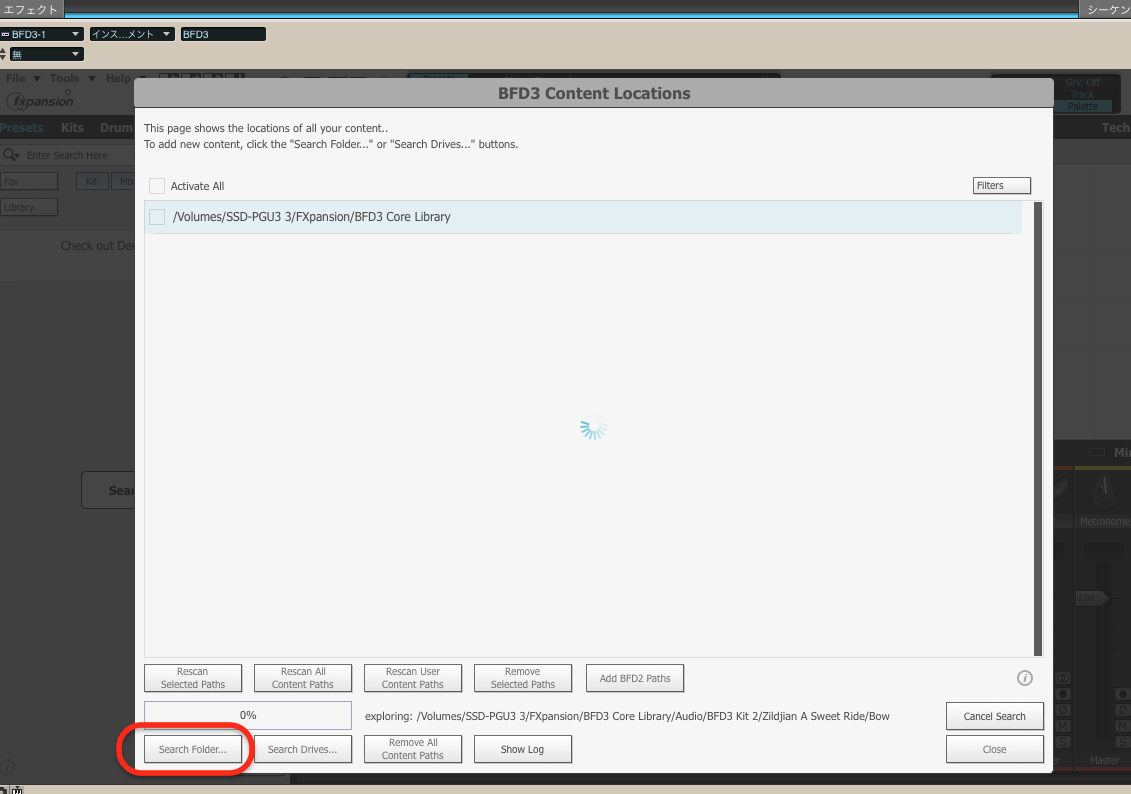Click the Palette button top right
1131x794 pixels.
click(1083, 106)
